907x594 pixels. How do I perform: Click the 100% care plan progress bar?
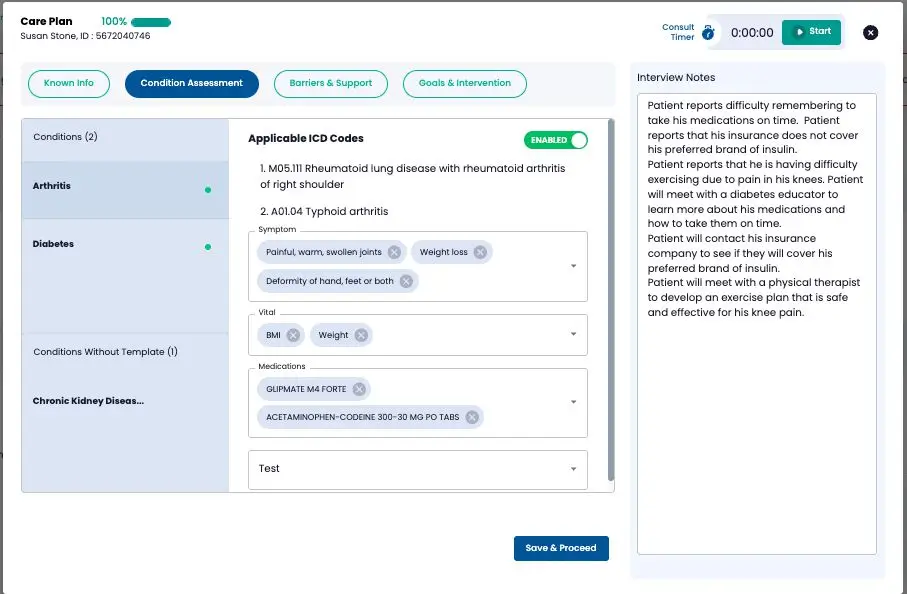pos(151,23)
